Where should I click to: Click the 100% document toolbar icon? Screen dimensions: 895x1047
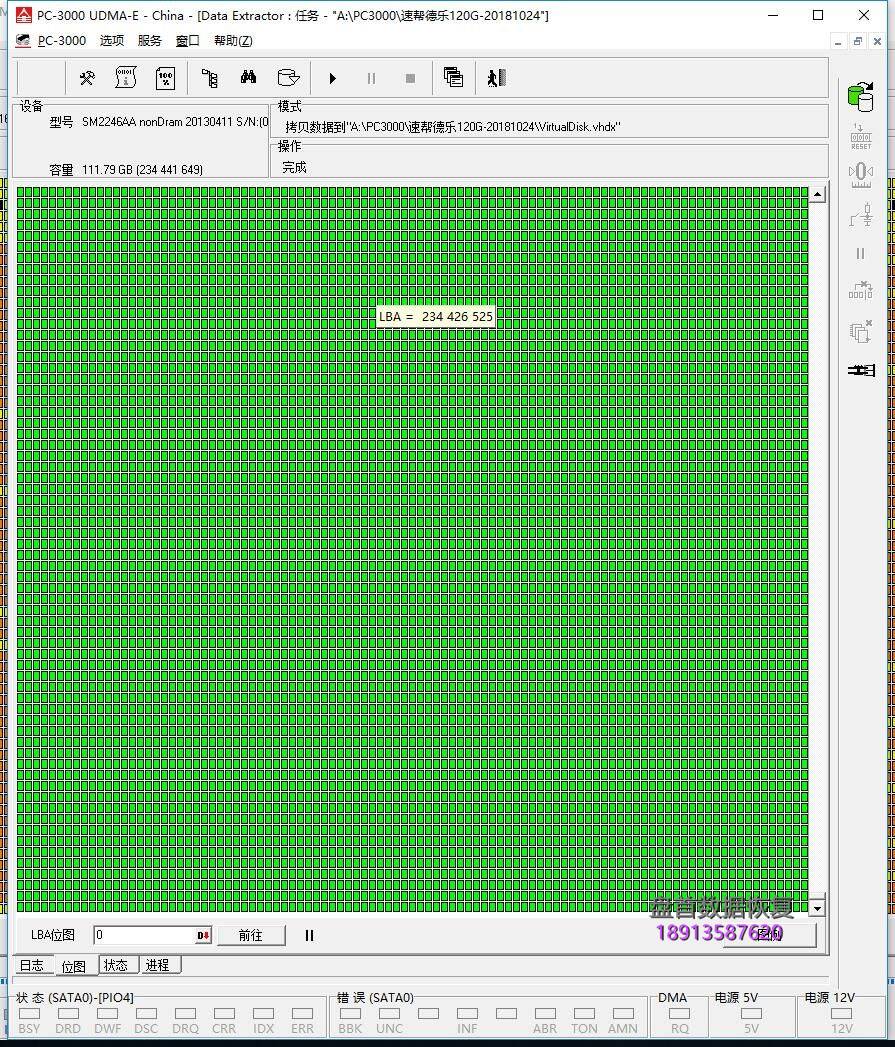coord(165,78)
